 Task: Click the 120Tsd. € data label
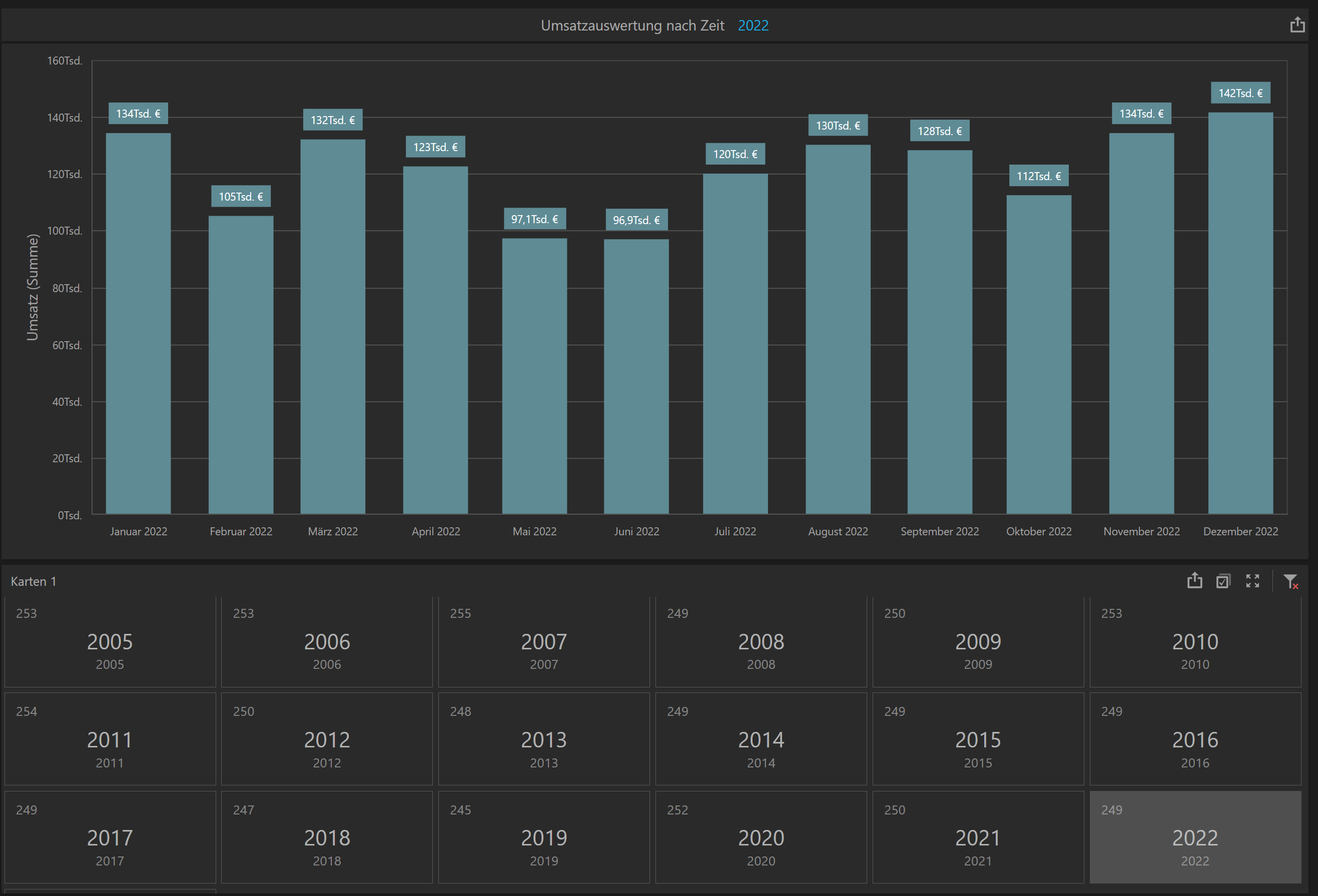[x=736, y=154]
